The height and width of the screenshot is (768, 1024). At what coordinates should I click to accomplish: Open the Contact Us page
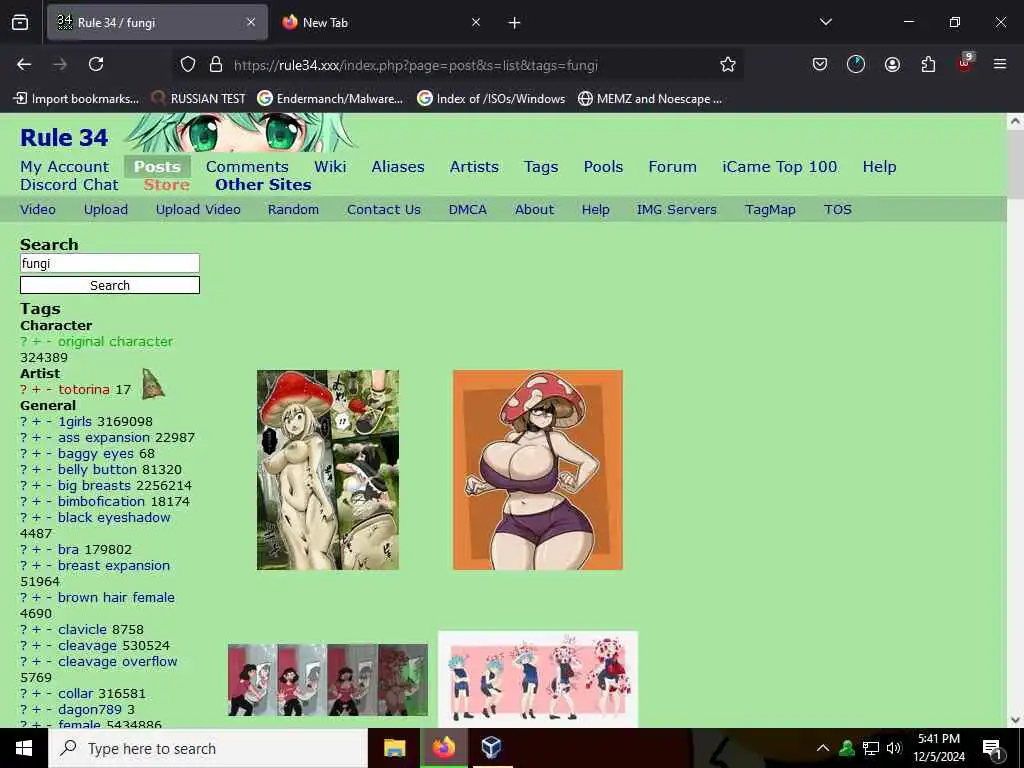(x=384, y=210)
